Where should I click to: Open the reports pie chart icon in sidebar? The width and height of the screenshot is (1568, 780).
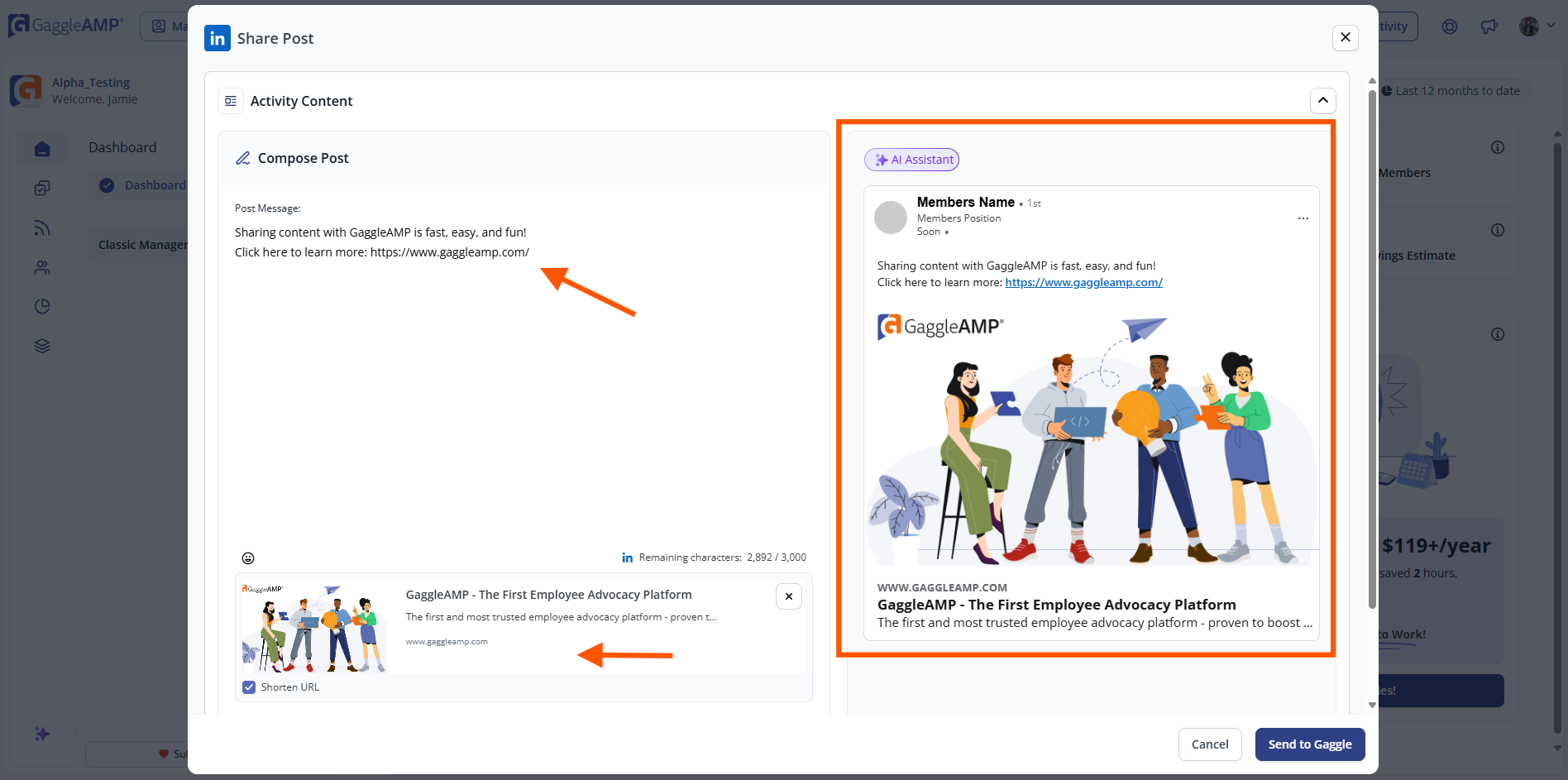point(42,307)
